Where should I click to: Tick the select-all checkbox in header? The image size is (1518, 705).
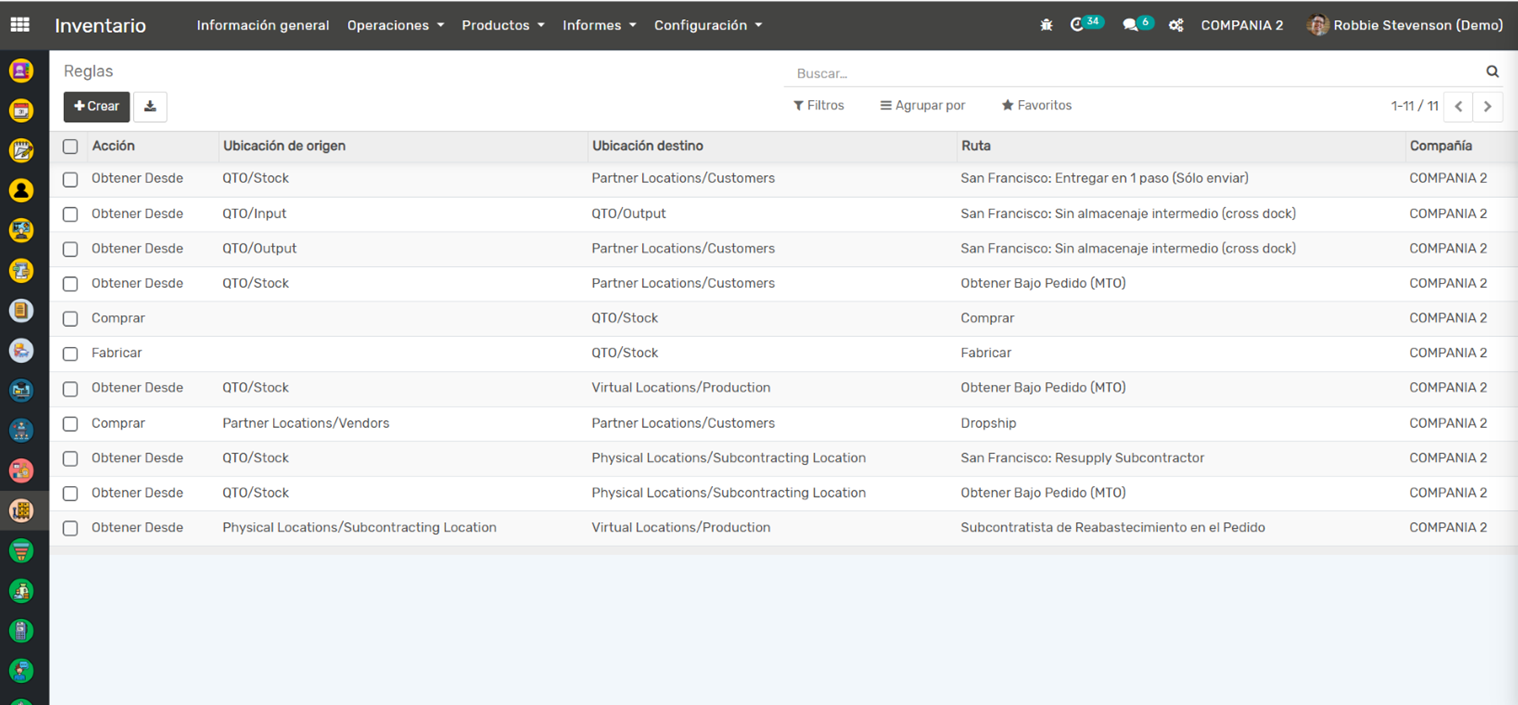click(70, 146)
